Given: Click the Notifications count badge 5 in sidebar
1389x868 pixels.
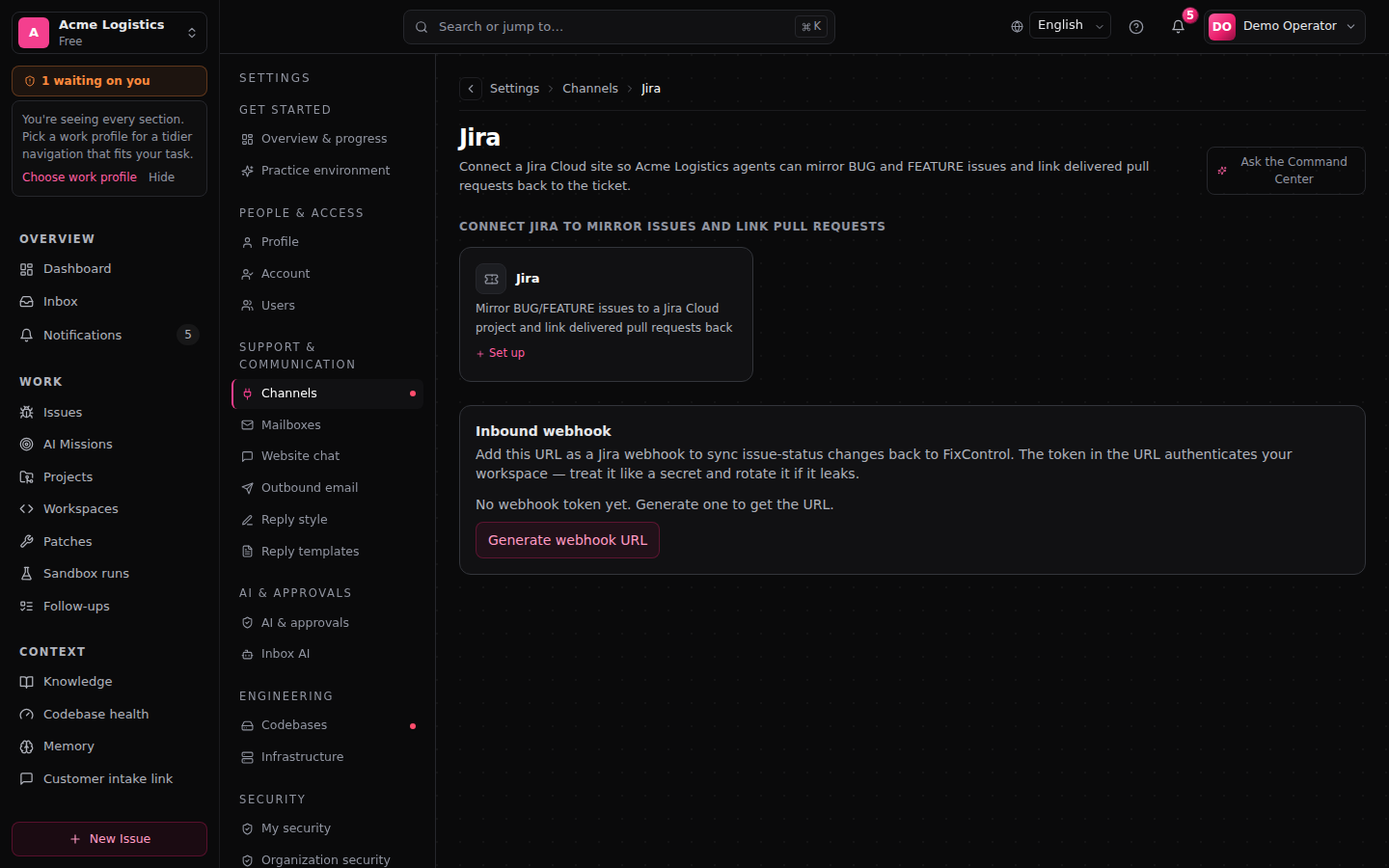Looking at the screenshot, I should pos(188,336).
